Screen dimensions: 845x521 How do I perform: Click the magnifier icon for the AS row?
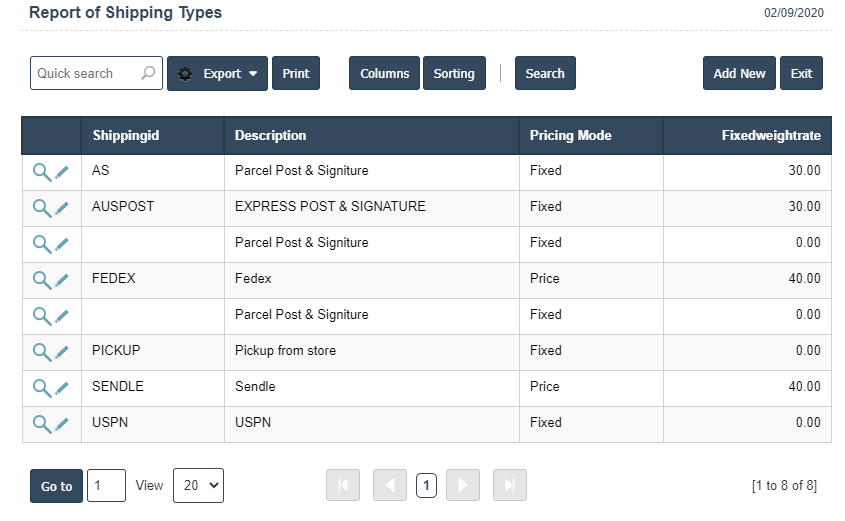[41, 172]
